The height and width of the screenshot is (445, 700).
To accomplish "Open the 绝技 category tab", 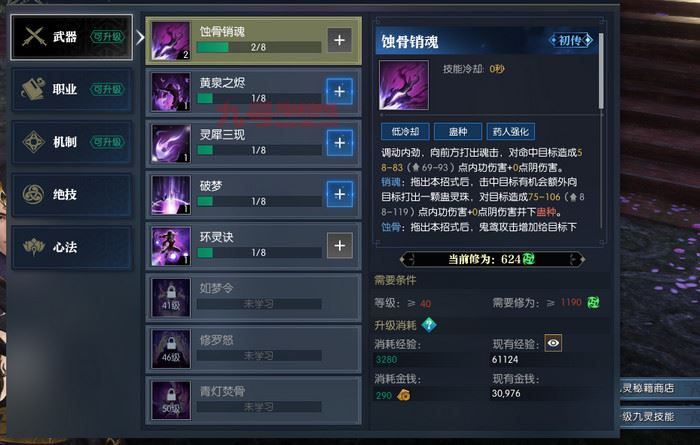I will 72,195.
